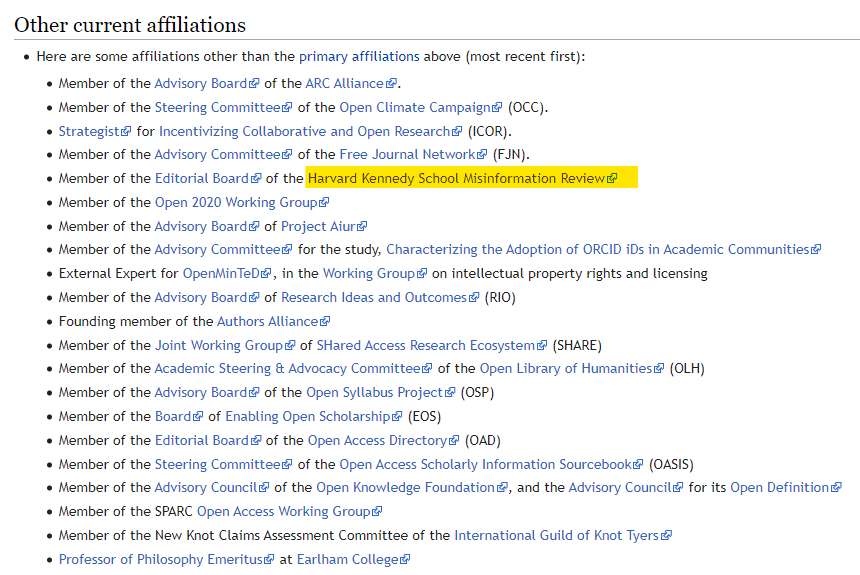The image size is (860, 575).
Task: Click Editorial Board link in Open Access Directory row
Action: 208,441
